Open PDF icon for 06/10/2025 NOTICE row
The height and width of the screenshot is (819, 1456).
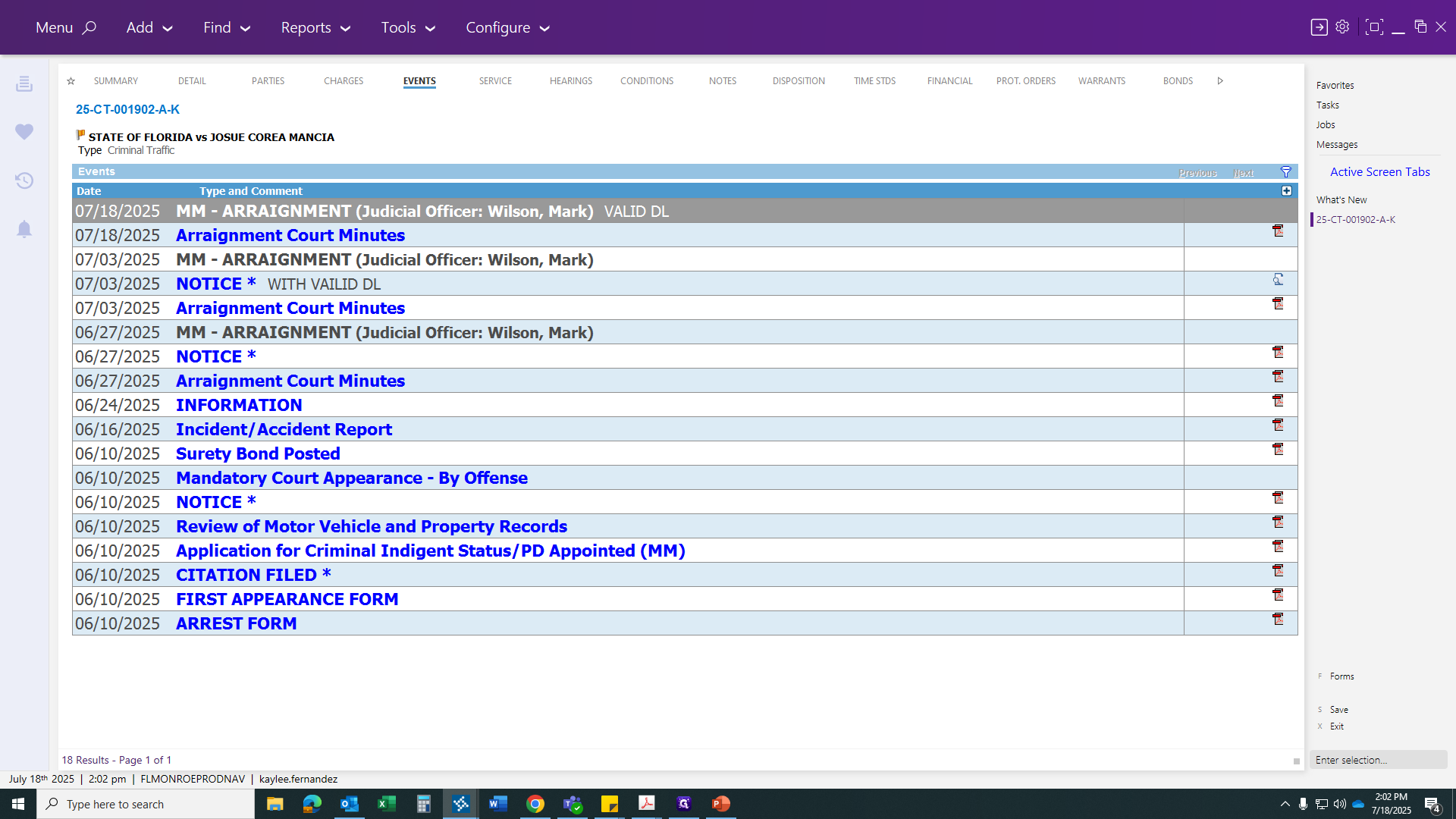point(1278,497)
